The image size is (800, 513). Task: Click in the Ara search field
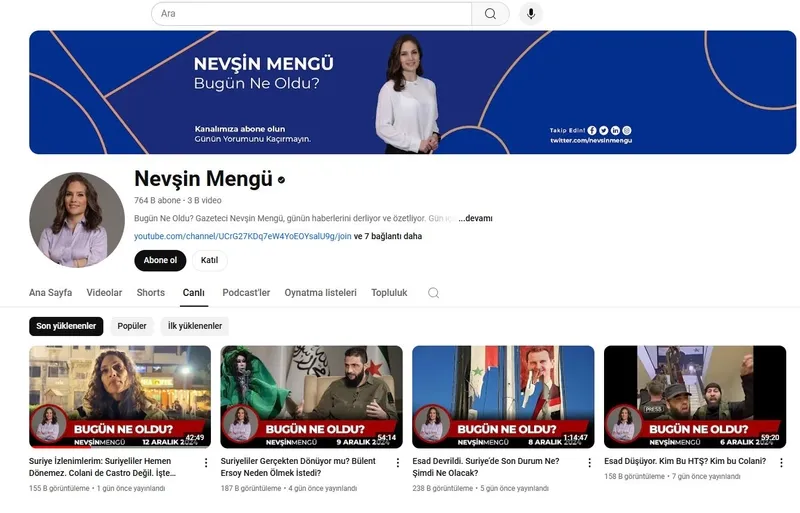coord(310,14)
